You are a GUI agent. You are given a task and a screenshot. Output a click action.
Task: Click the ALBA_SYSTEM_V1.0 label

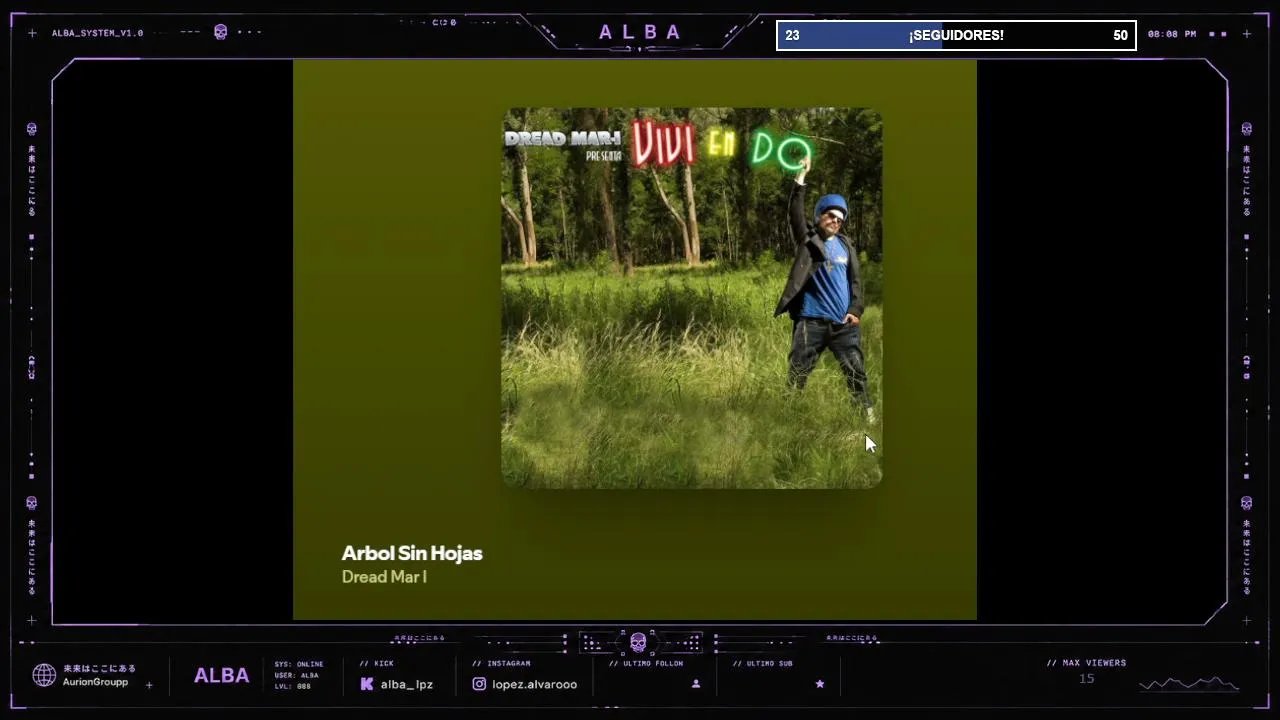97,33
